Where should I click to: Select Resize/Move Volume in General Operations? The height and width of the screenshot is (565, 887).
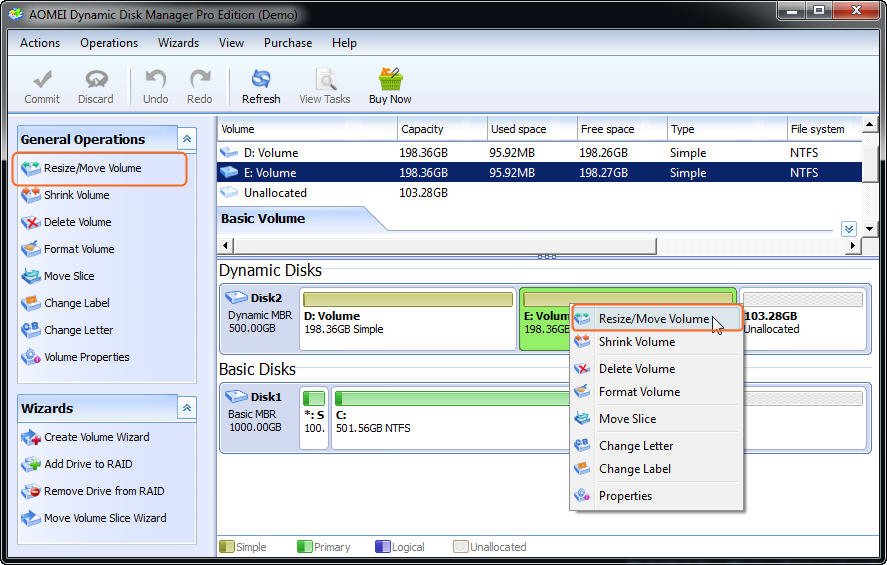coord(92,168)
